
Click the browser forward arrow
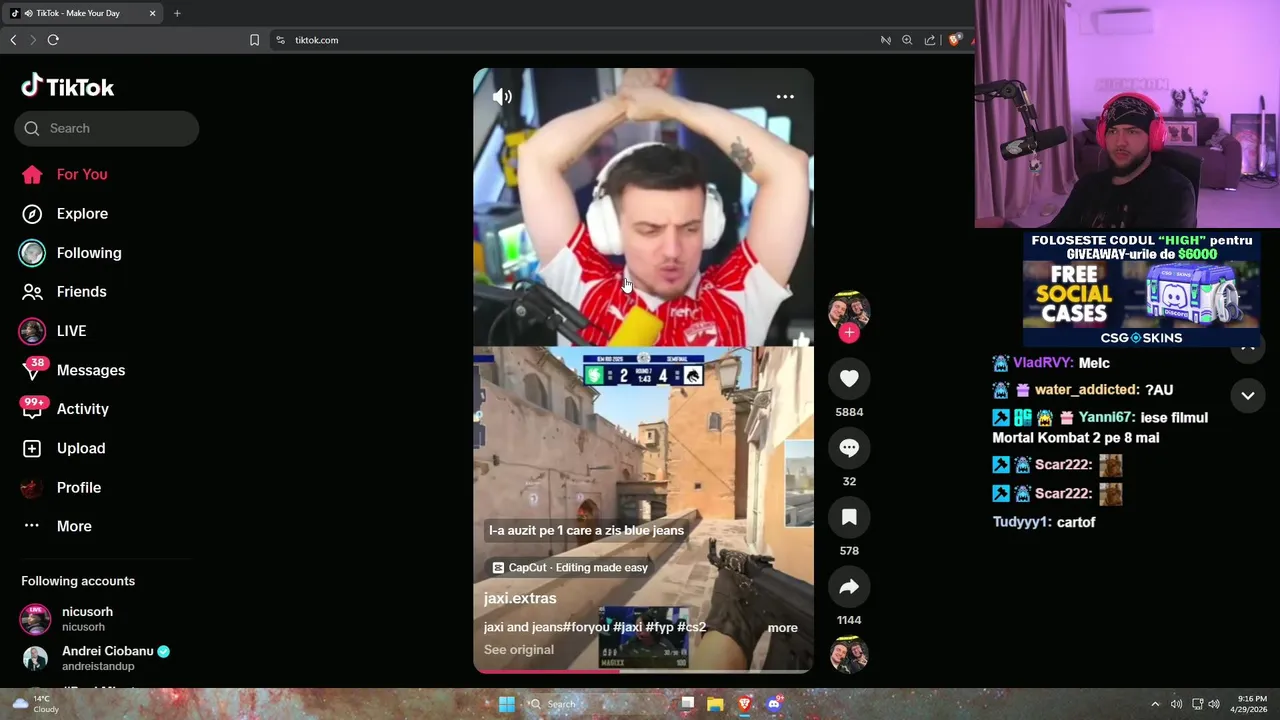(32, 40)
